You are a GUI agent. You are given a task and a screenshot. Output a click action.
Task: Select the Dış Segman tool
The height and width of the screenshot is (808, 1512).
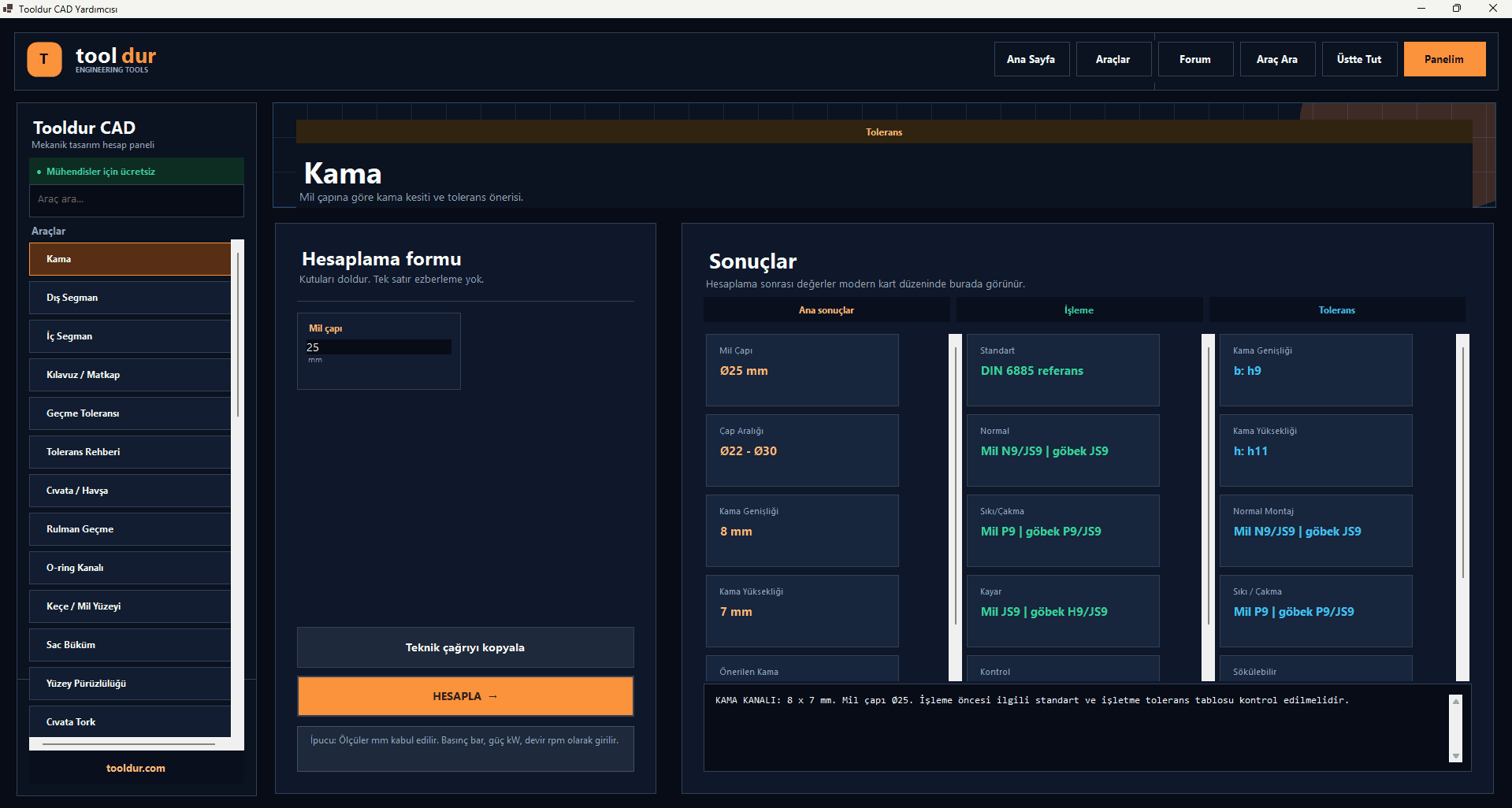pos(130,298)
